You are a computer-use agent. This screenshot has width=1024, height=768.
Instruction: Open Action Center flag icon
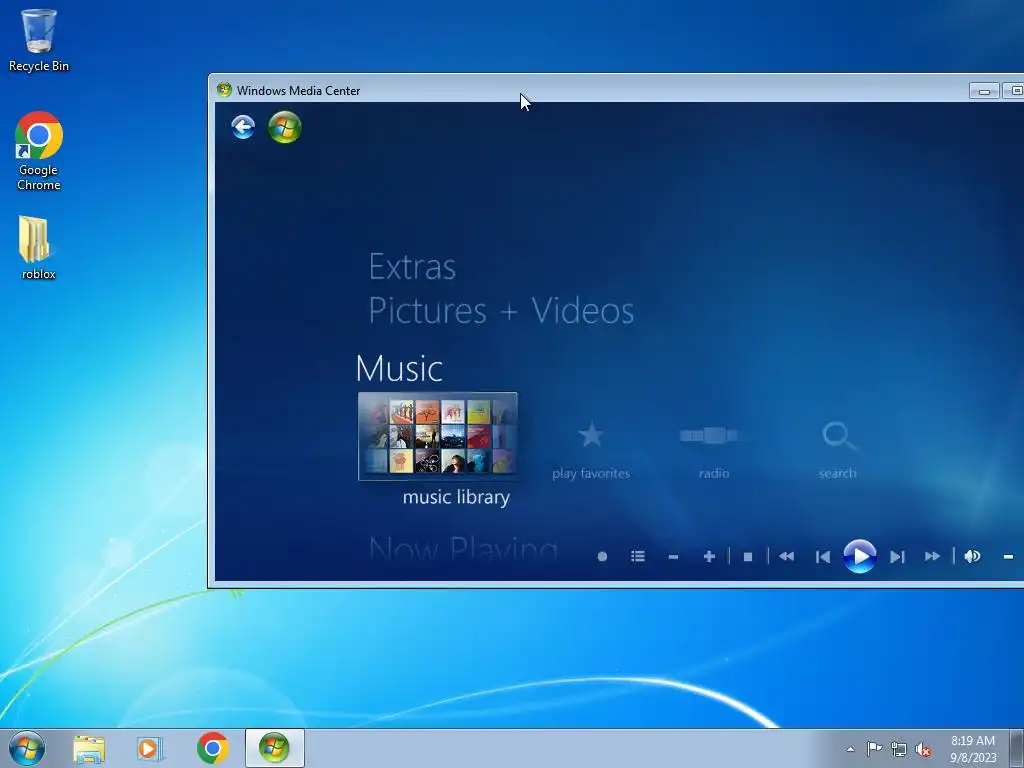[x=874, y=748]
